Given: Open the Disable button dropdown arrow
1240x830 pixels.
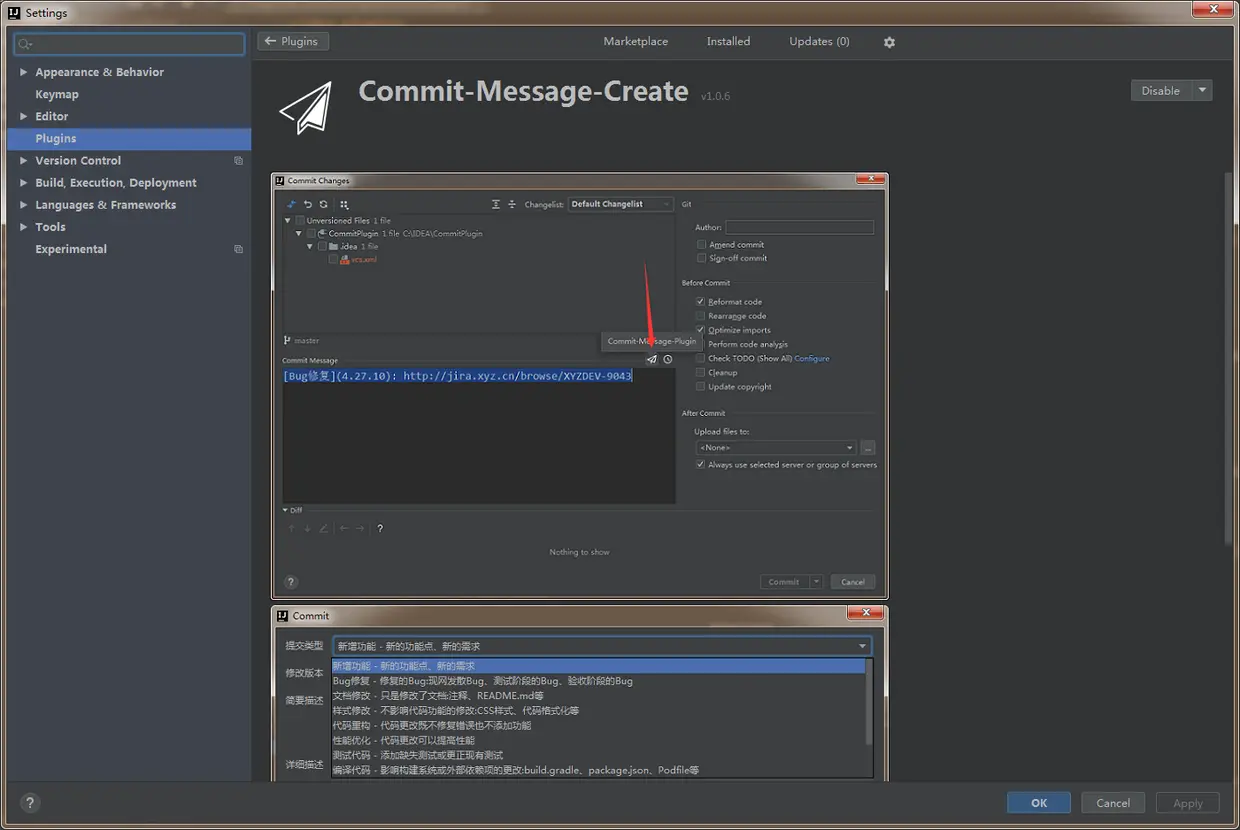Looking at the screenshot, I should pyautogui.click(x=1203, y=90).
